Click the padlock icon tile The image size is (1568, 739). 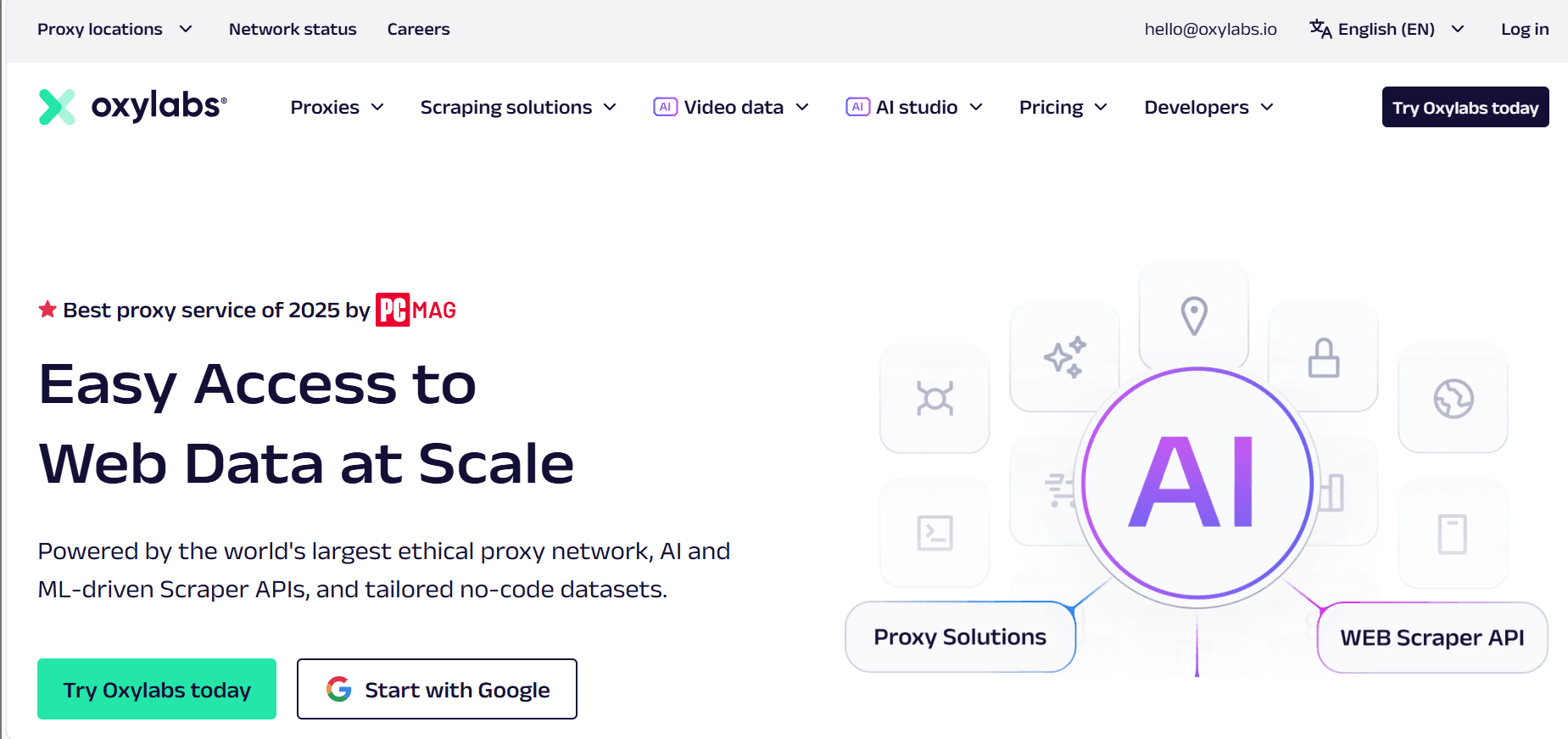pos(1323,357)
